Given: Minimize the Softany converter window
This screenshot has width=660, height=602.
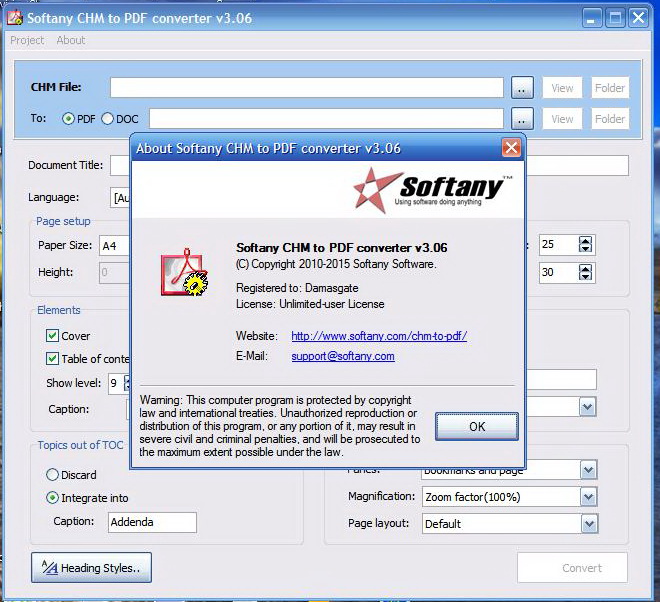Looking at the screenshot, I should point(591,18).
